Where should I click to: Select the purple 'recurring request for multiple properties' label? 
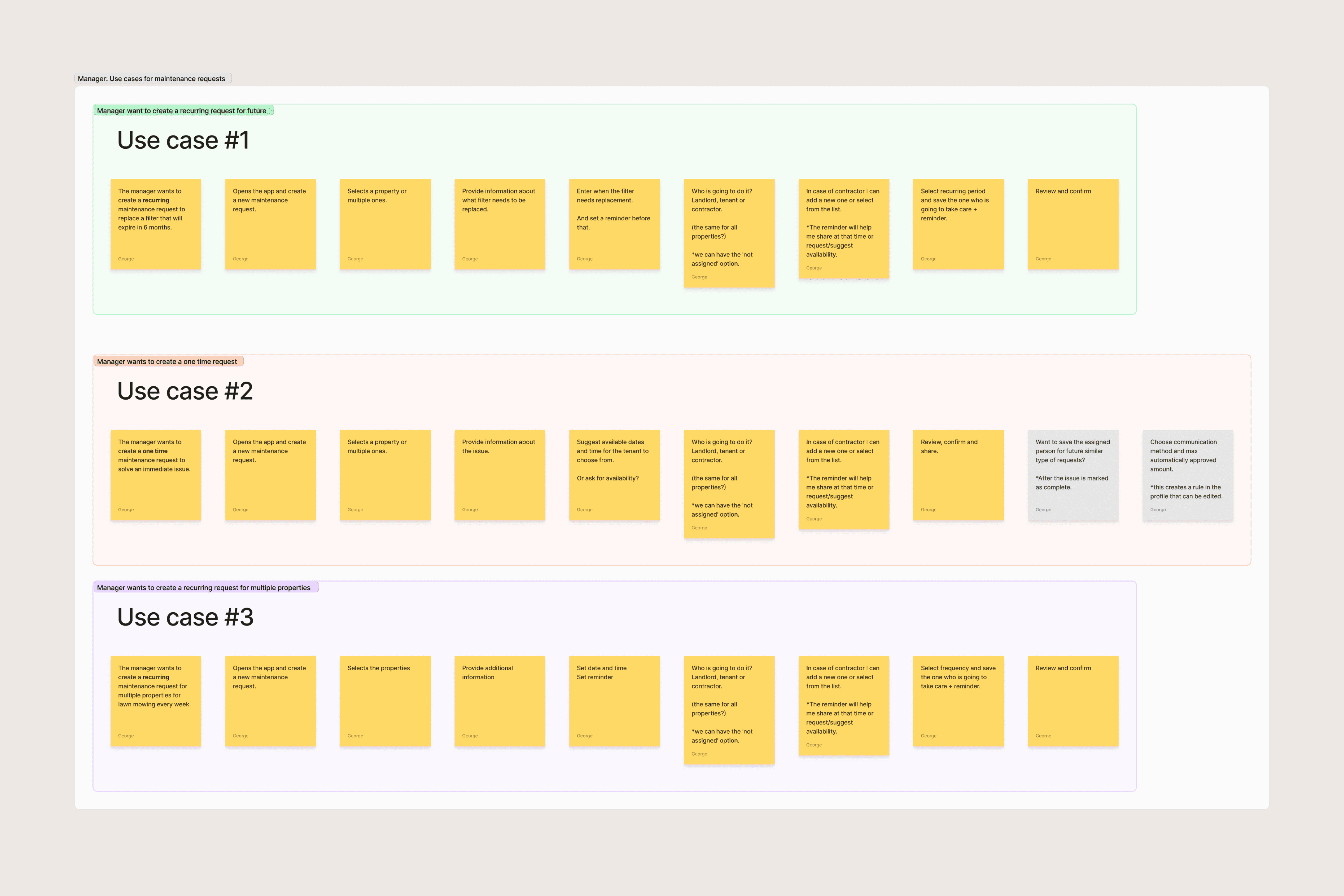[205, 587]
